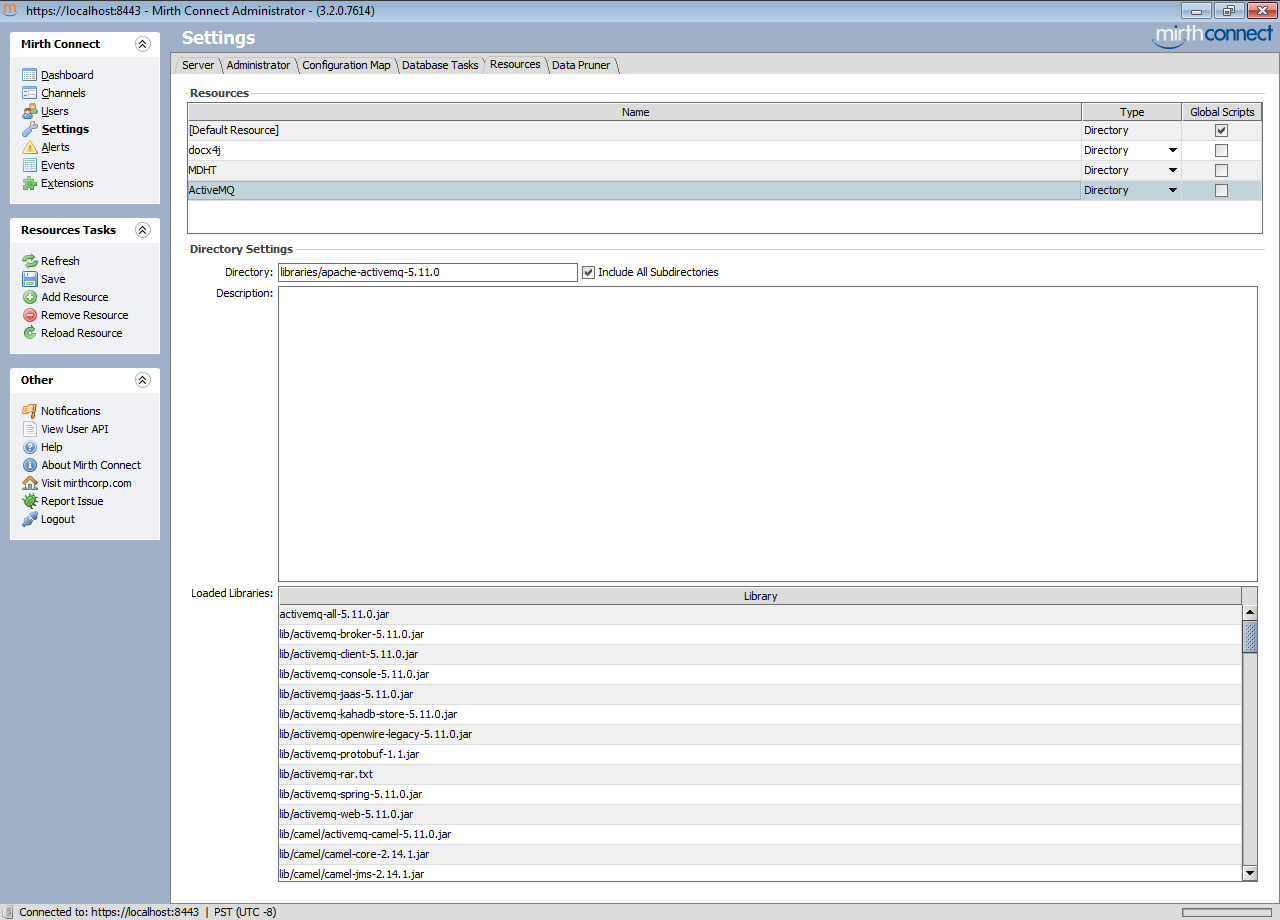Image resolution: width=1280 pixels, height=920 pixels.
Task: Open Type dropdown for ActiveMQ
Action: coord(1172,190)
